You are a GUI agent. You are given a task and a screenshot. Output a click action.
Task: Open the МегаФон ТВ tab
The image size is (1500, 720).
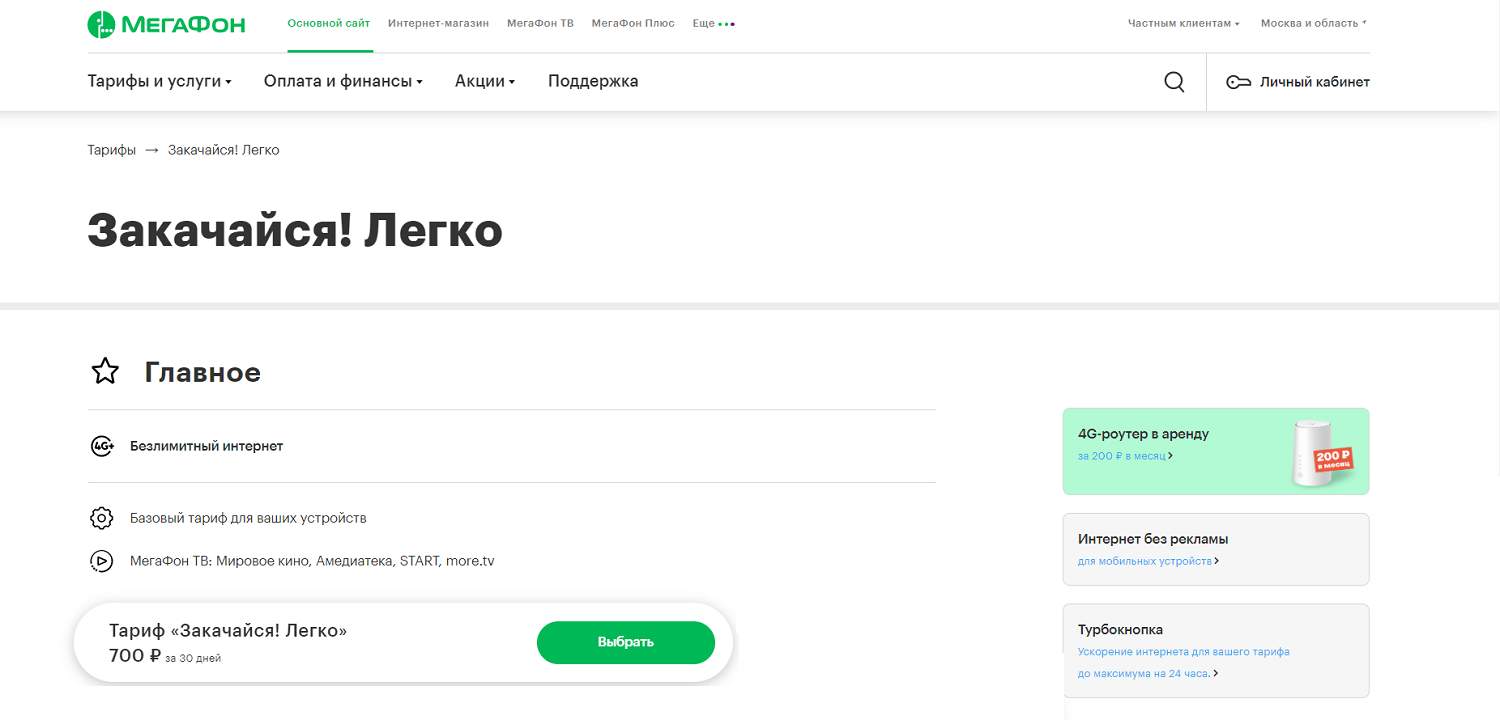540,23
